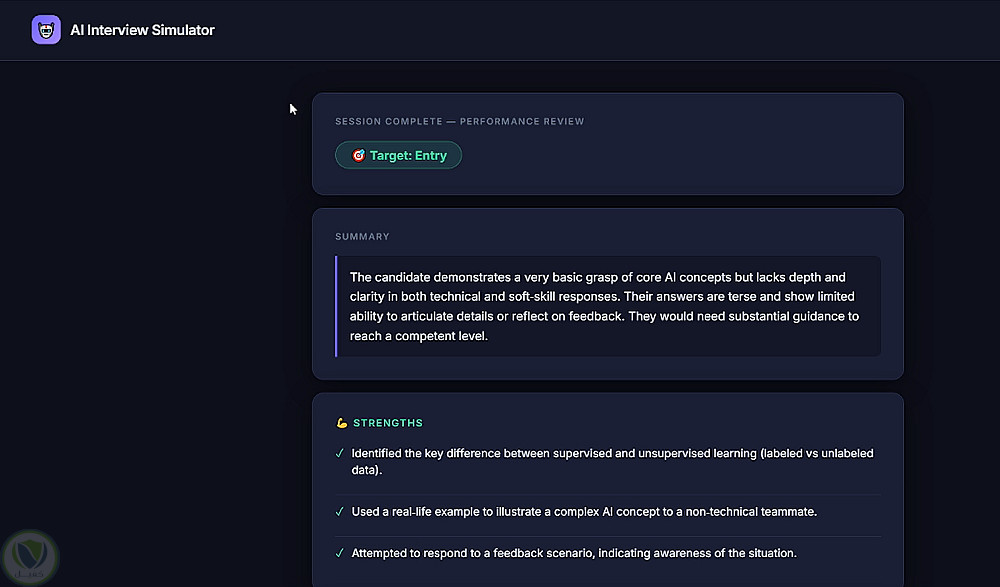Select the Session Complete — Performance Review heading
This screenshot has width=1000, height=587.
pos(459,121)
